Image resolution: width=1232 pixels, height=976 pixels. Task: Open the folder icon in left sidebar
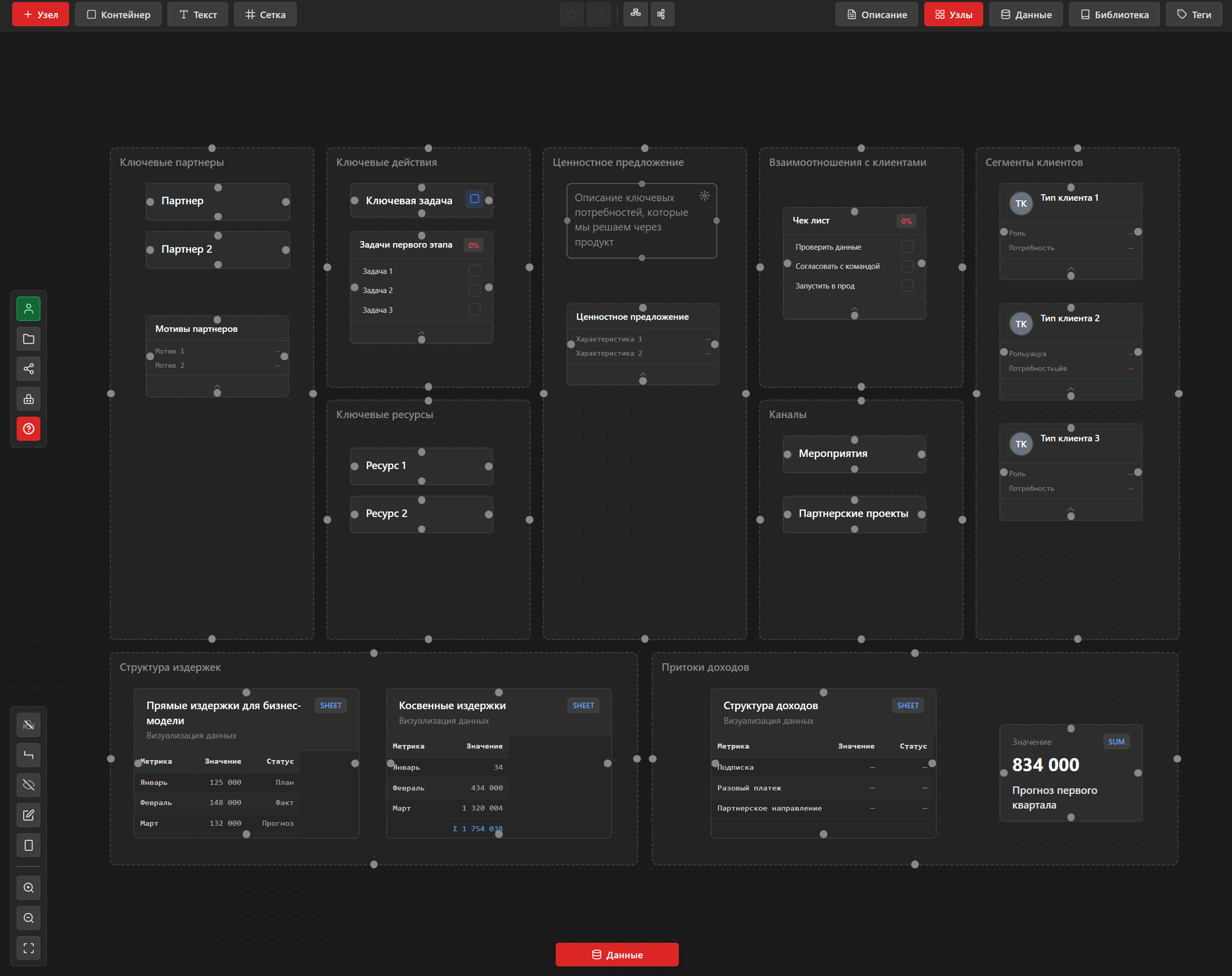[29, 339]
